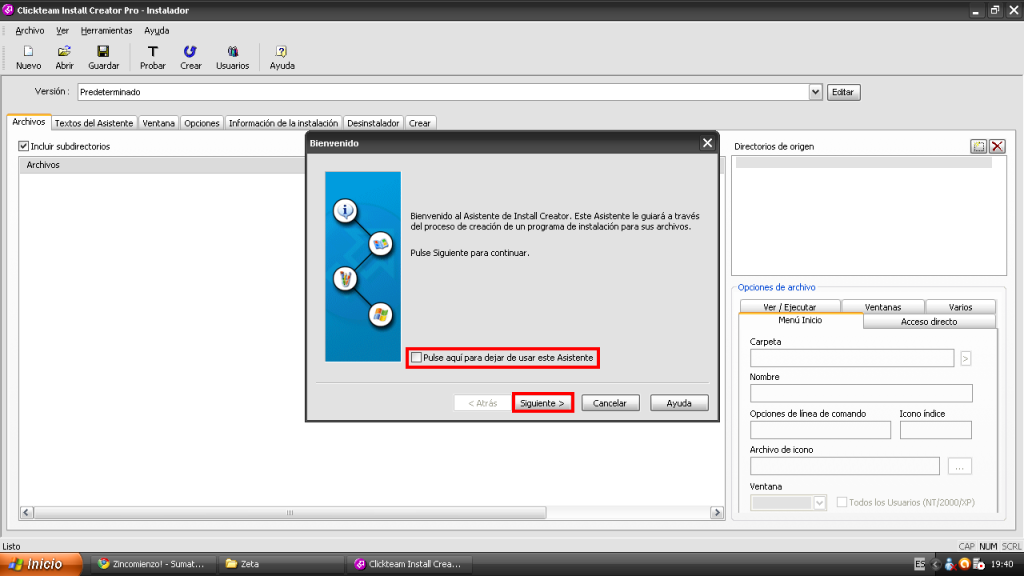Open the Usuarios toolbar tool
1024x576 pixels.
(x=232, y=57)
